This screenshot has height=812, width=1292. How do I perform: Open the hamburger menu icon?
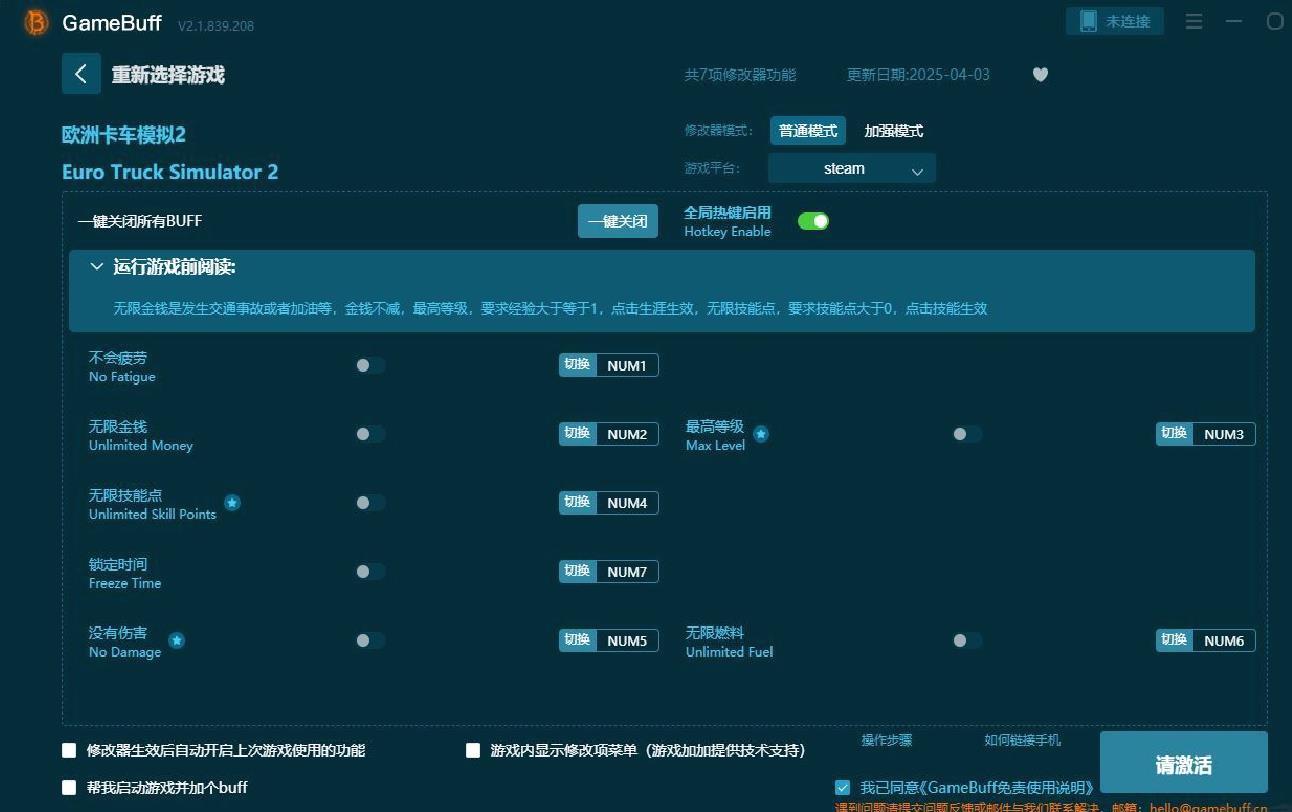point(1194,21)
